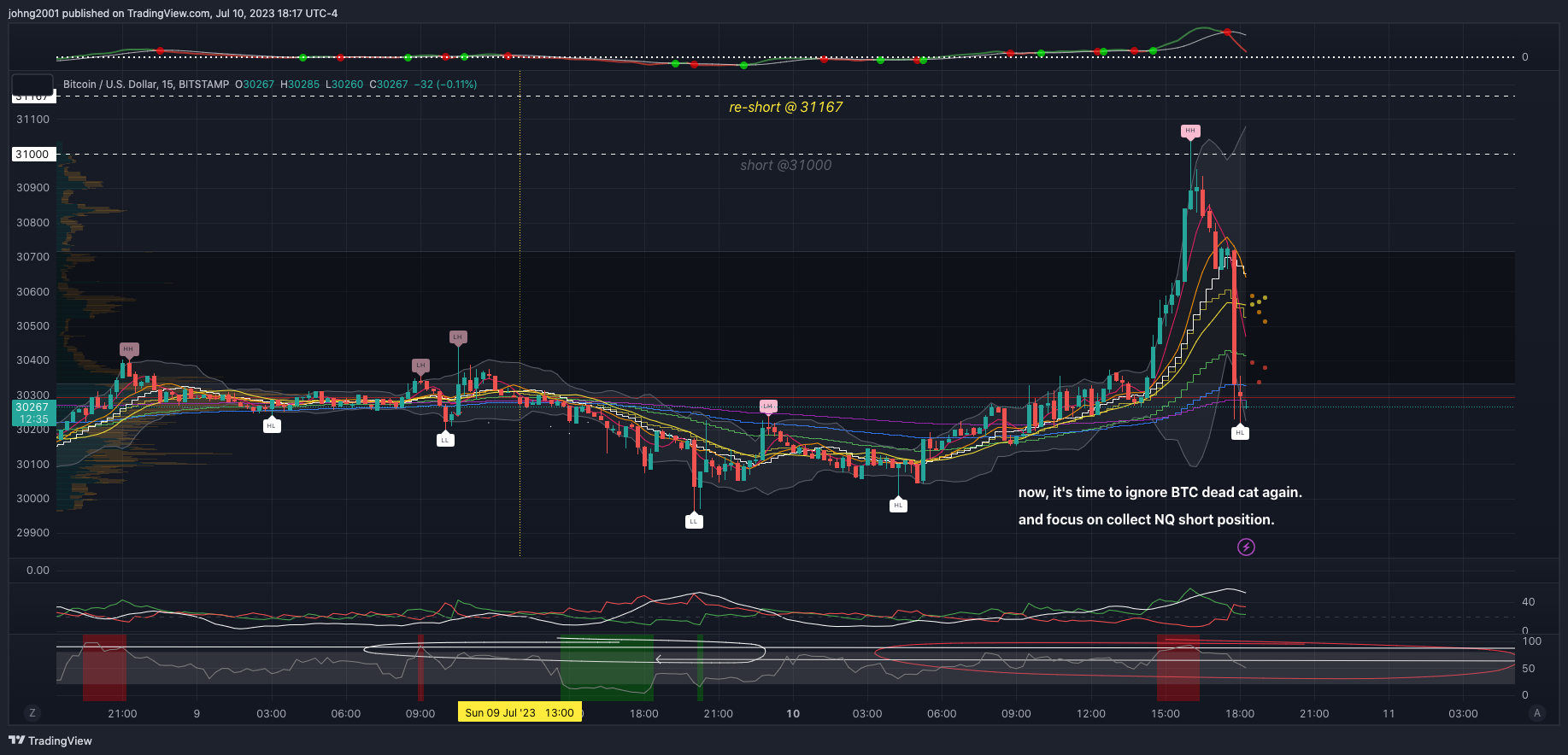This screenshot has height=755, width=1568.
Task: Click the highlighted date label Sun 09 Jul '23 13:00
Action: click(520, 713)
